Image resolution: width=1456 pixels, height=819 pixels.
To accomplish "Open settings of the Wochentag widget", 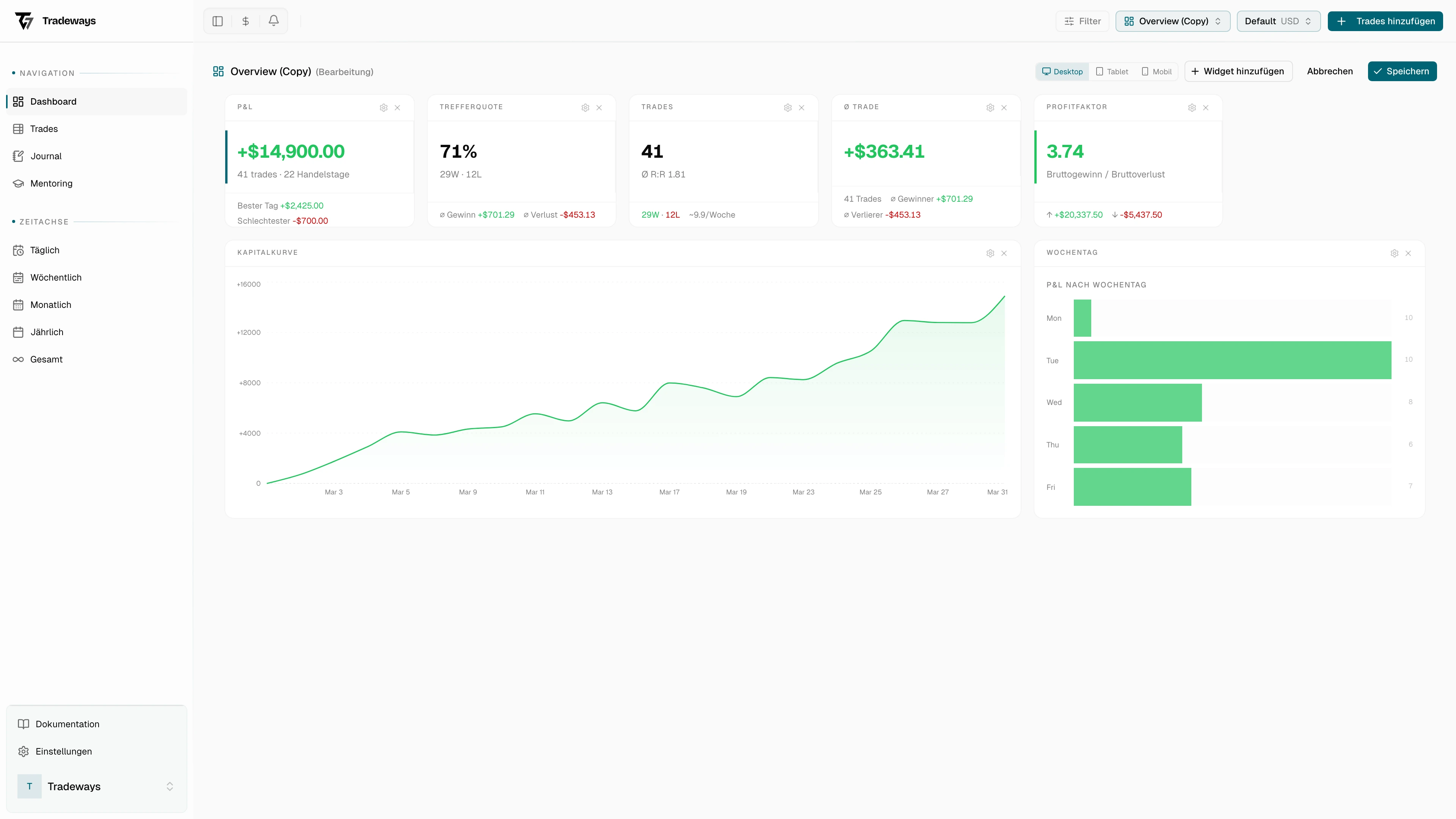I will pyautogui.click(x=1394, y=253).
